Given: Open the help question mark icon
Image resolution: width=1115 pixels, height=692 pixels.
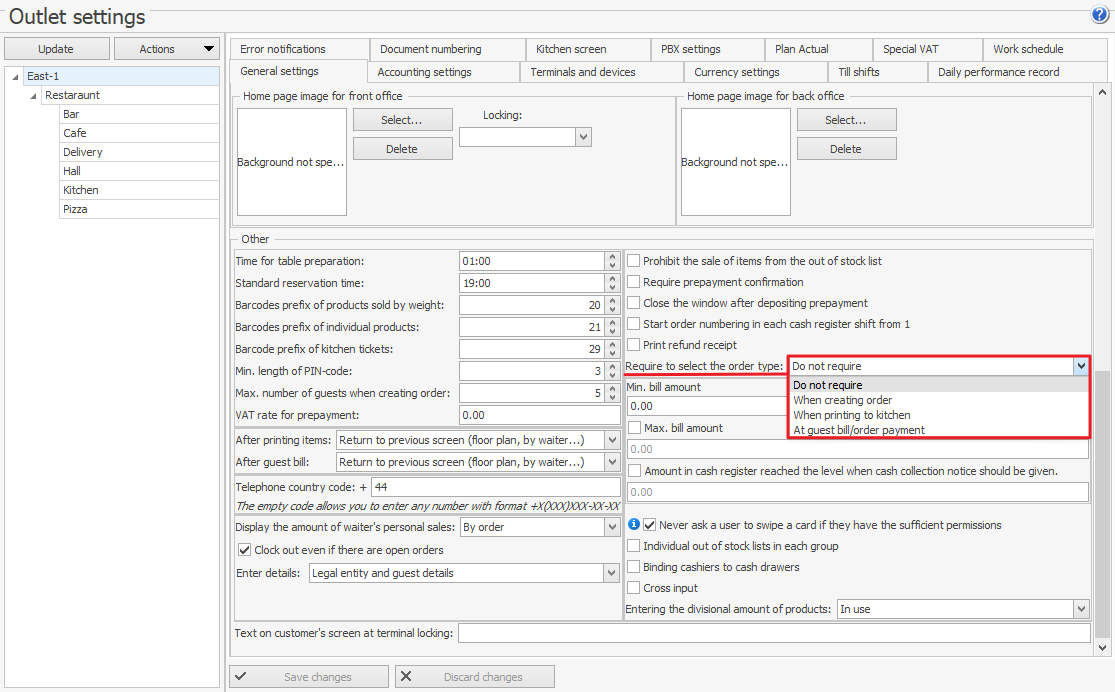Looking at the screenshot, I should click(x=1100, y=15).
